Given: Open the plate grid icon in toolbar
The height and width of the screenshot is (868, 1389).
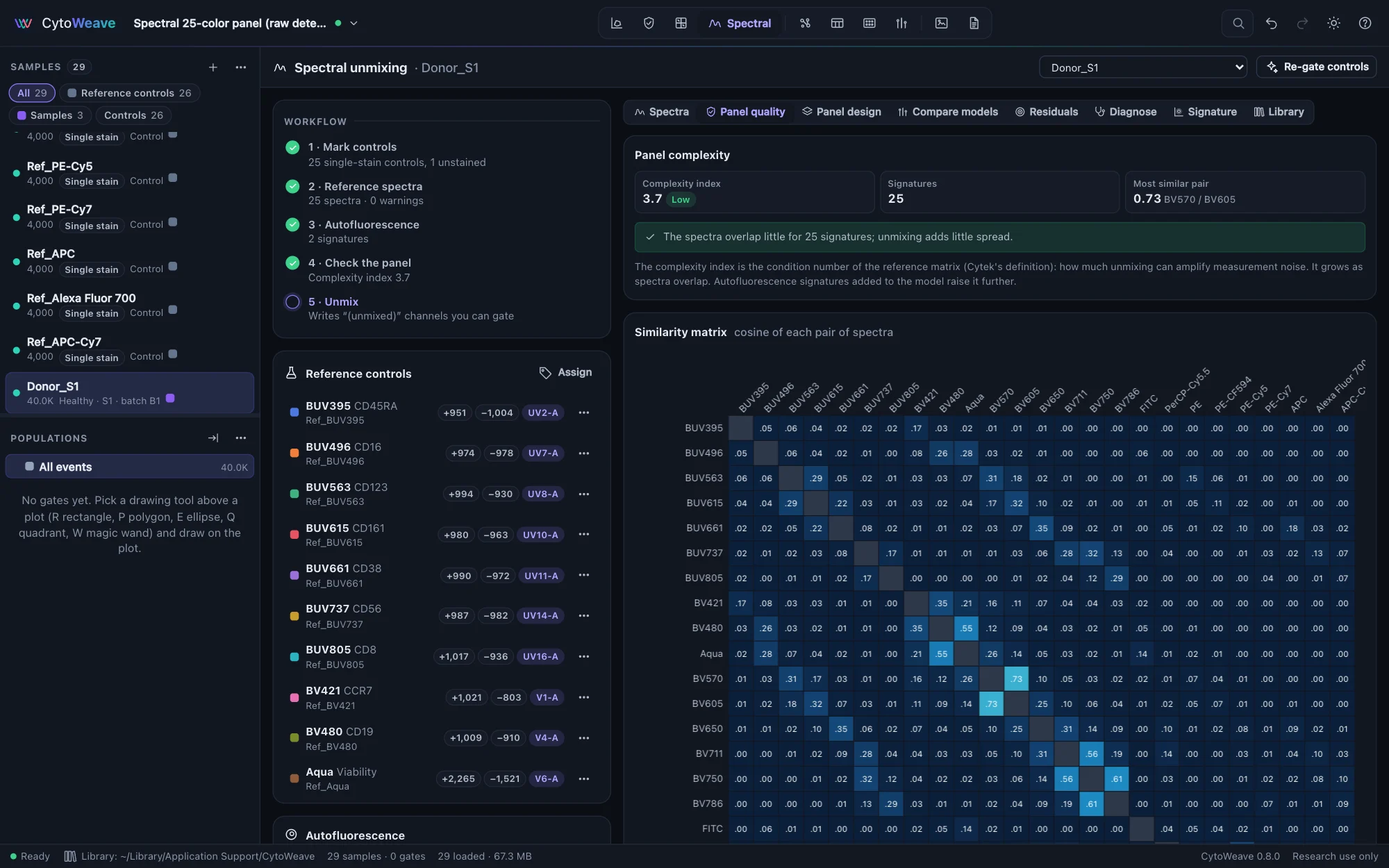Looking at the screenshot, I should point(869,23).
